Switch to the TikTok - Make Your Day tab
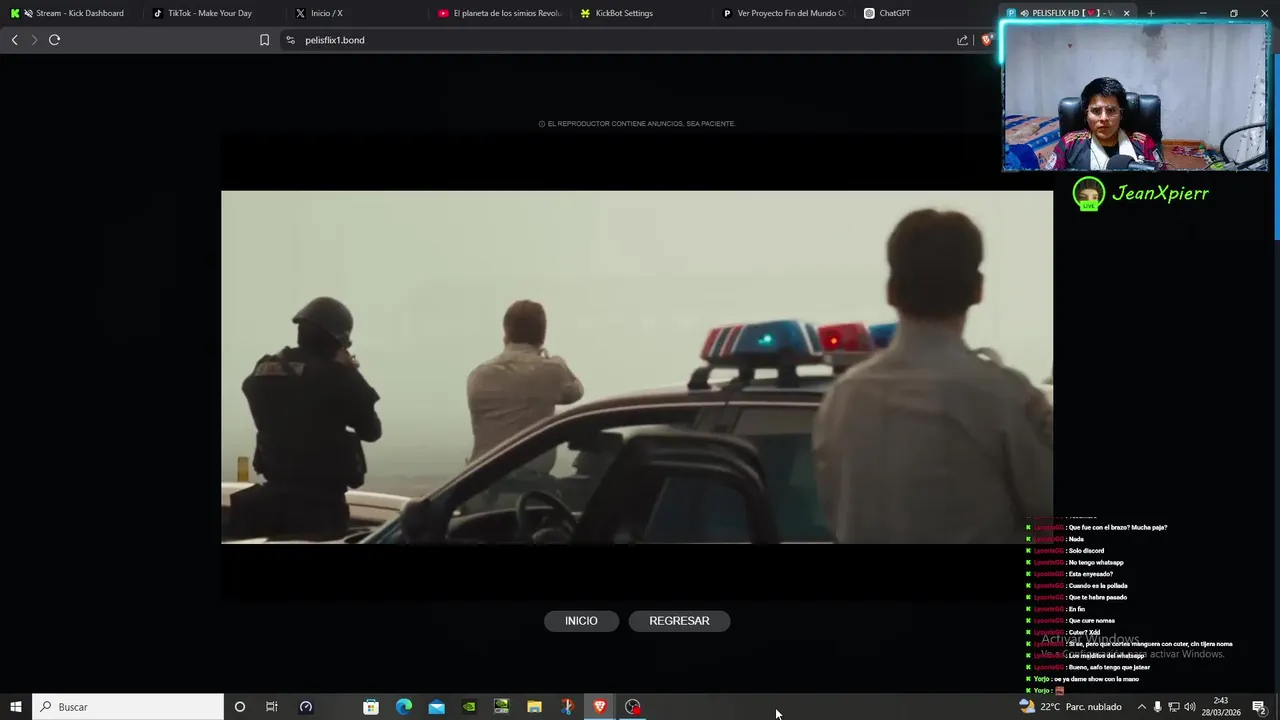The width and height of the screenshot is (1280, 720). pos(211,13)
